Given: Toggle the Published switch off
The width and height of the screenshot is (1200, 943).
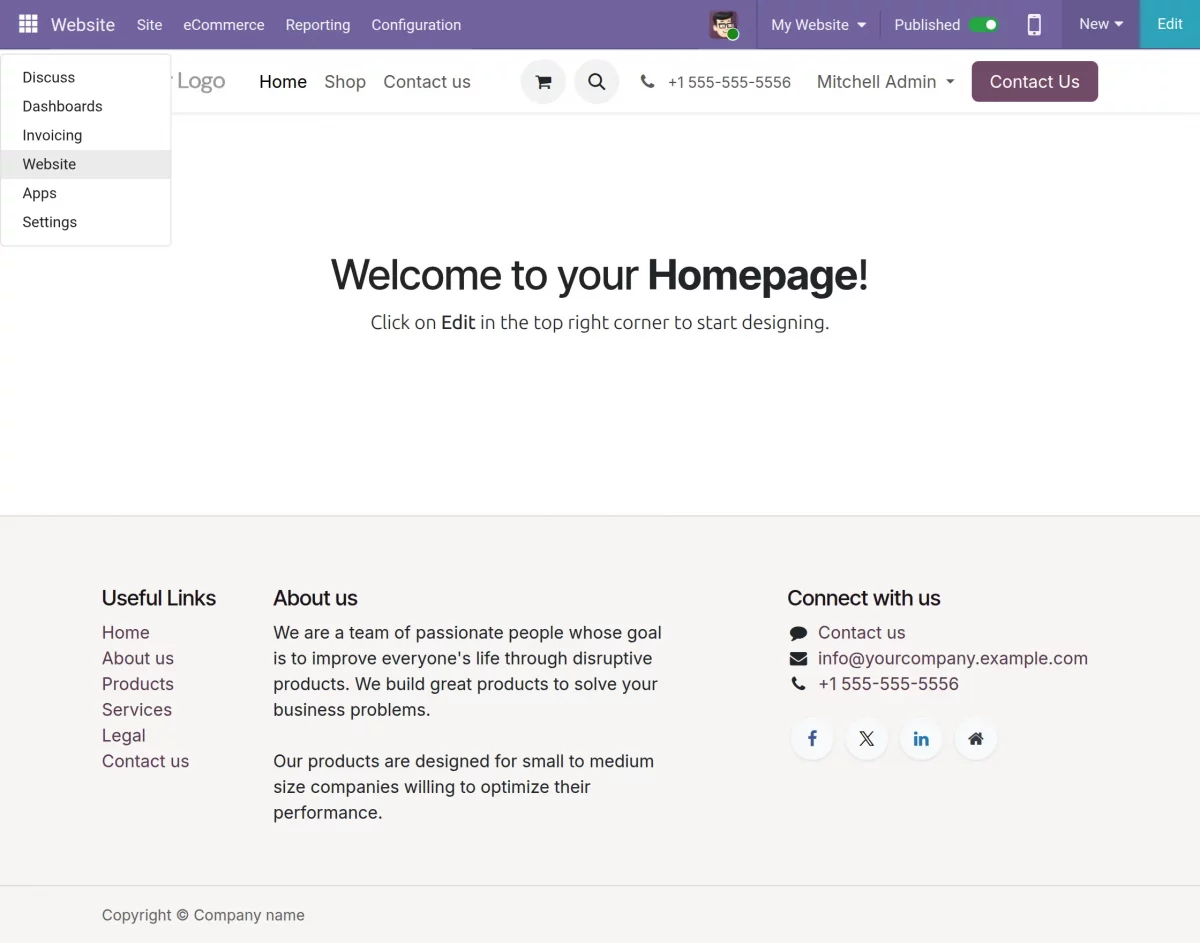Looking at the screenshot, I should pyautogui.click(x=984, y=25).
